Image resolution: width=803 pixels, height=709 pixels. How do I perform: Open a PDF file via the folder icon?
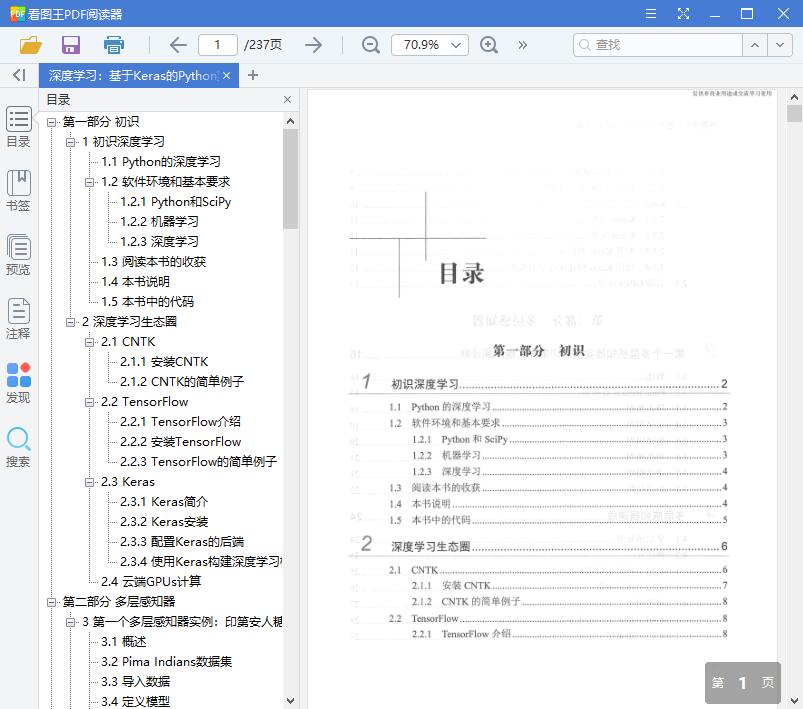pyautogui.click(x=29, y=45)
